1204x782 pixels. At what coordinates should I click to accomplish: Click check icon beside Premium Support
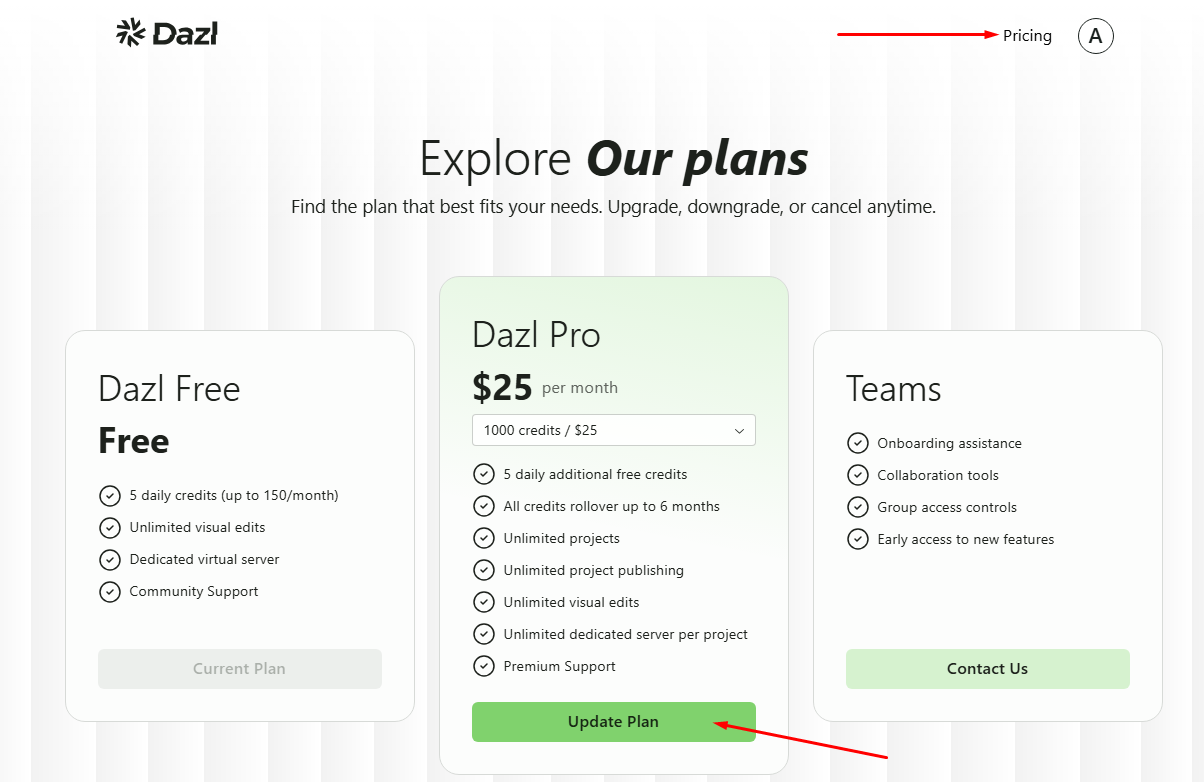pyautogui.click(x=484, y=666)
